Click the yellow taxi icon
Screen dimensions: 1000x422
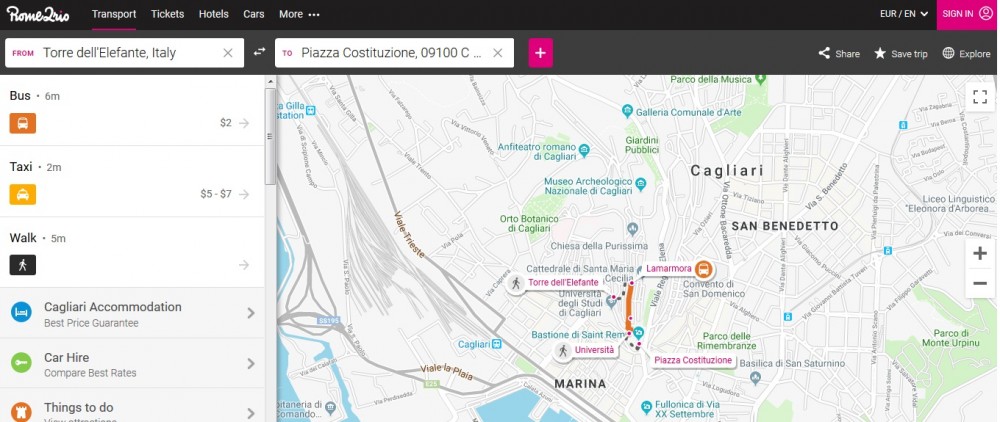pyautogui.click(x=23, y=194)
